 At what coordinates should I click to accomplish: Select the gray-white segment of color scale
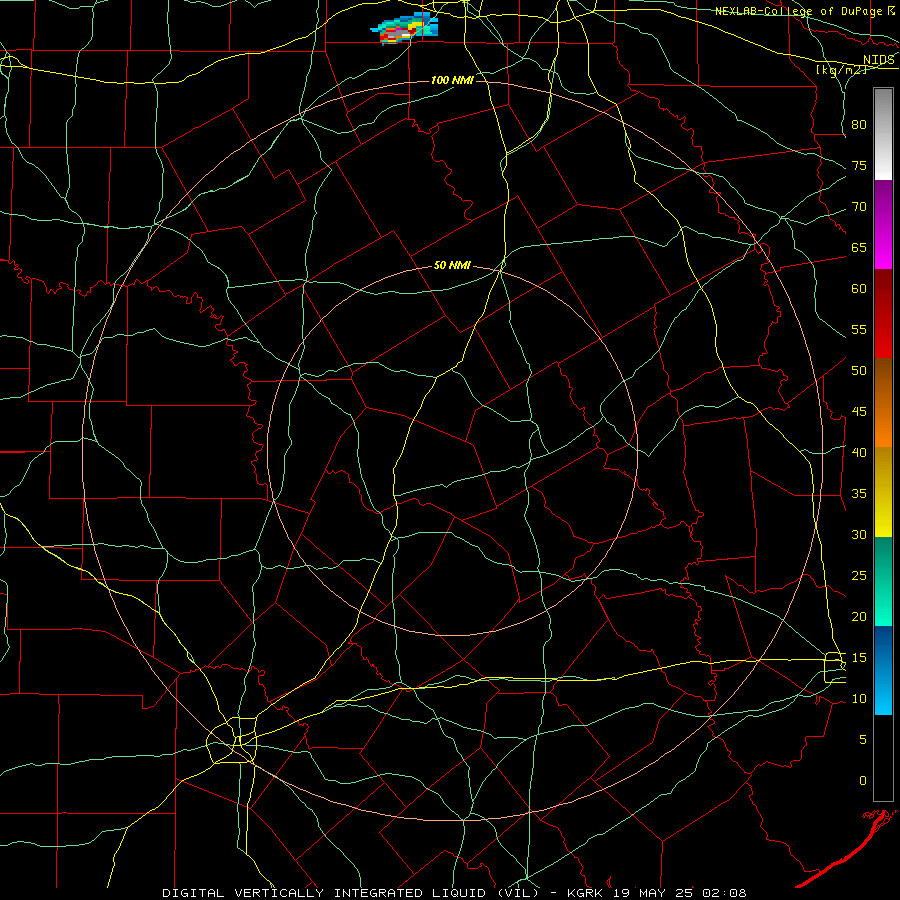(883, 134)
